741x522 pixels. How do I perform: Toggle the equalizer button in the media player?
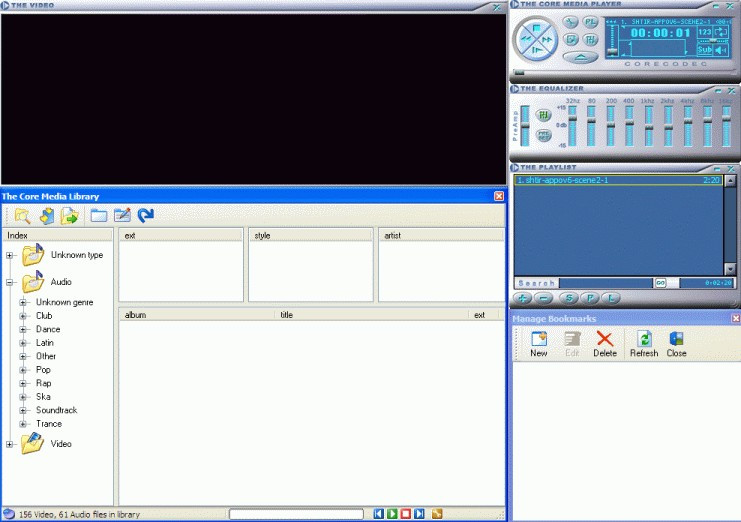click(590, 40)
